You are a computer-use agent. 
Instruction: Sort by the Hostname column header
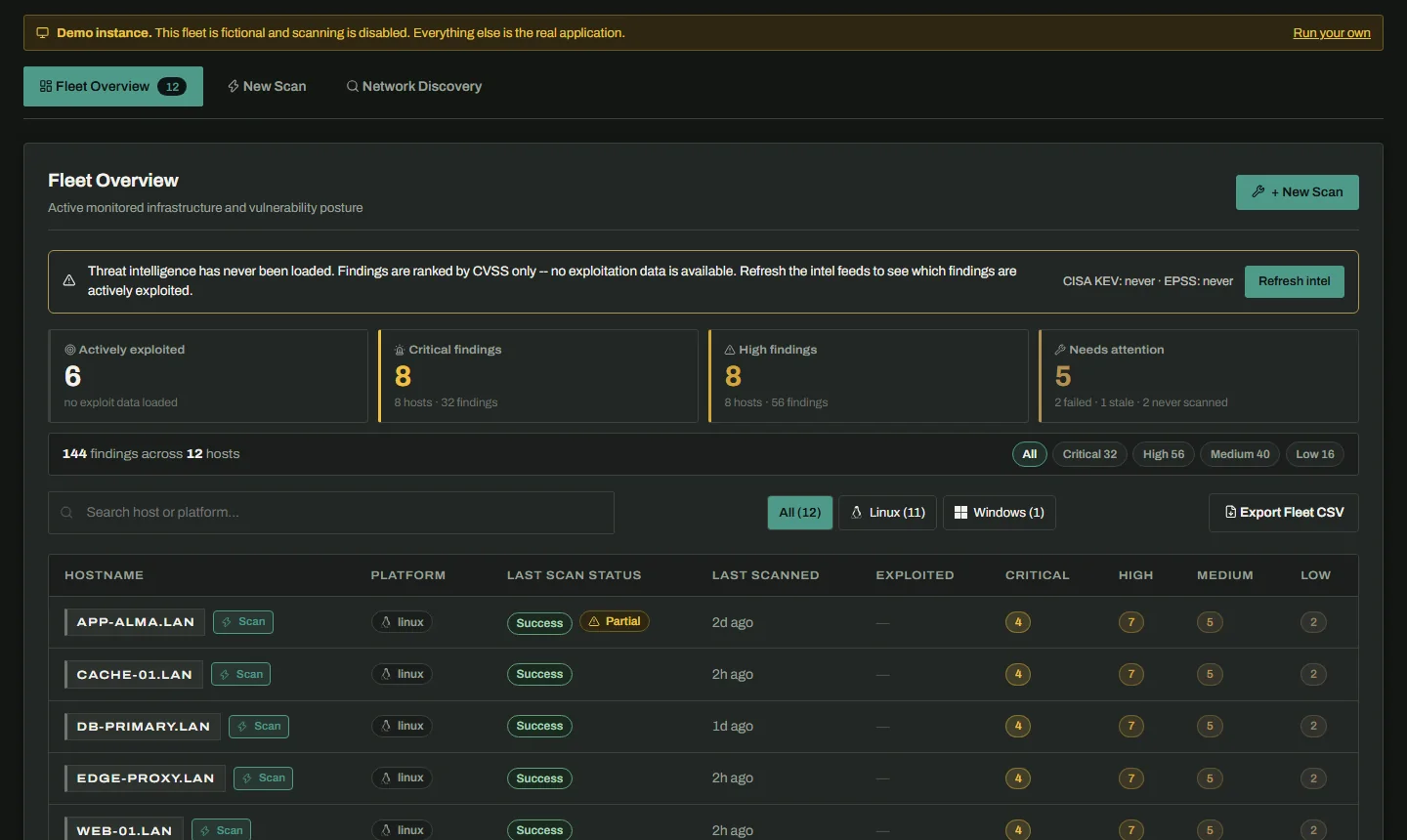point(104,575)
